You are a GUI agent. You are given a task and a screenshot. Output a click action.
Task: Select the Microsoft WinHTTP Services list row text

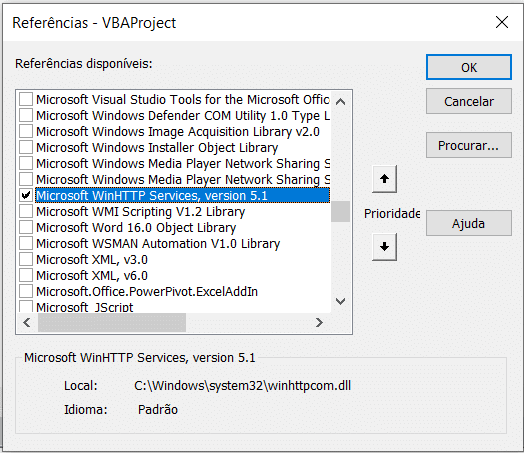(x=152, y=195)
